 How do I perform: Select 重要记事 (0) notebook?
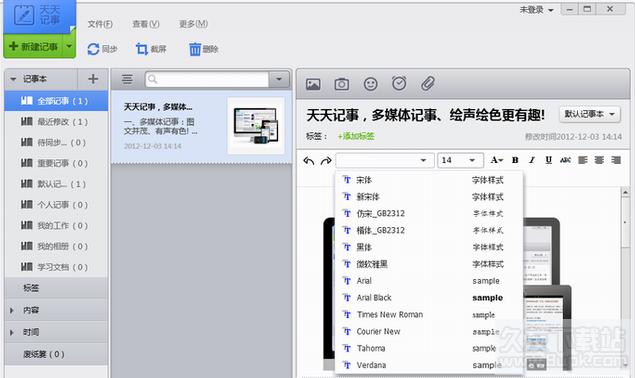[x=56, y=163]
